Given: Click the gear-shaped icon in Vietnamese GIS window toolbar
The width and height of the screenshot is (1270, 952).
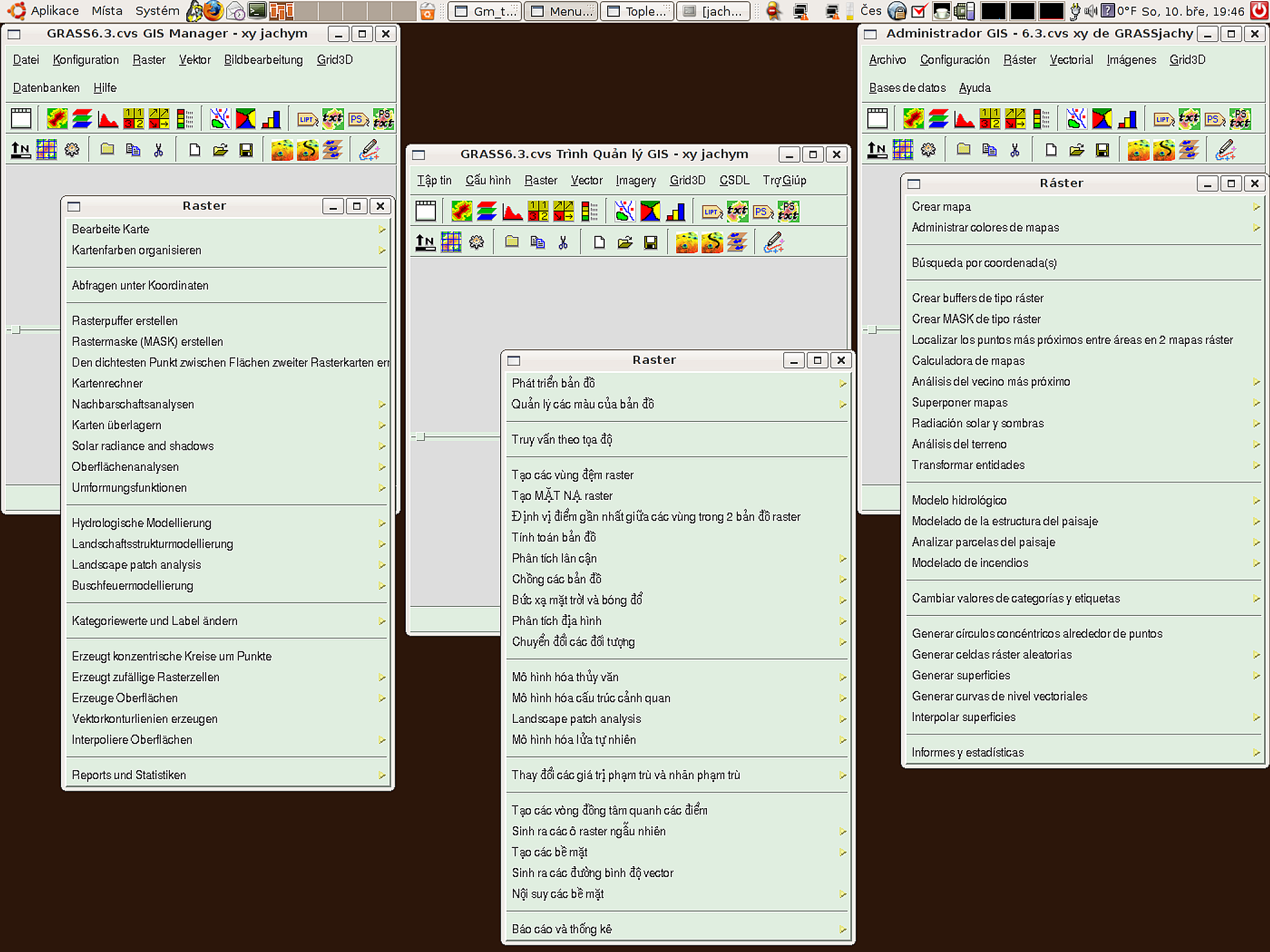Looking at the screenshot, I should click(x=477, y=243).
